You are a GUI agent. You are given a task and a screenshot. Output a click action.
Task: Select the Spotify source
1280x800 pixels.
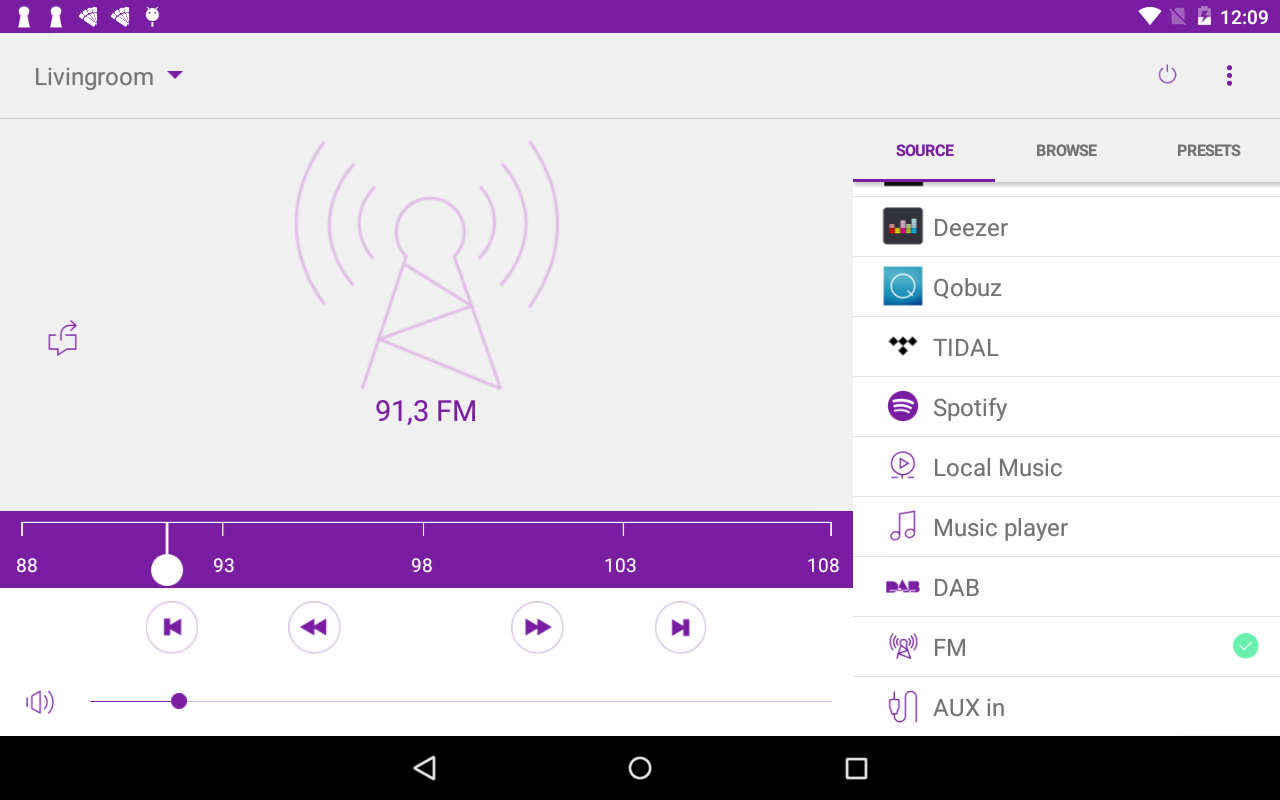[x=1066, y=407]
